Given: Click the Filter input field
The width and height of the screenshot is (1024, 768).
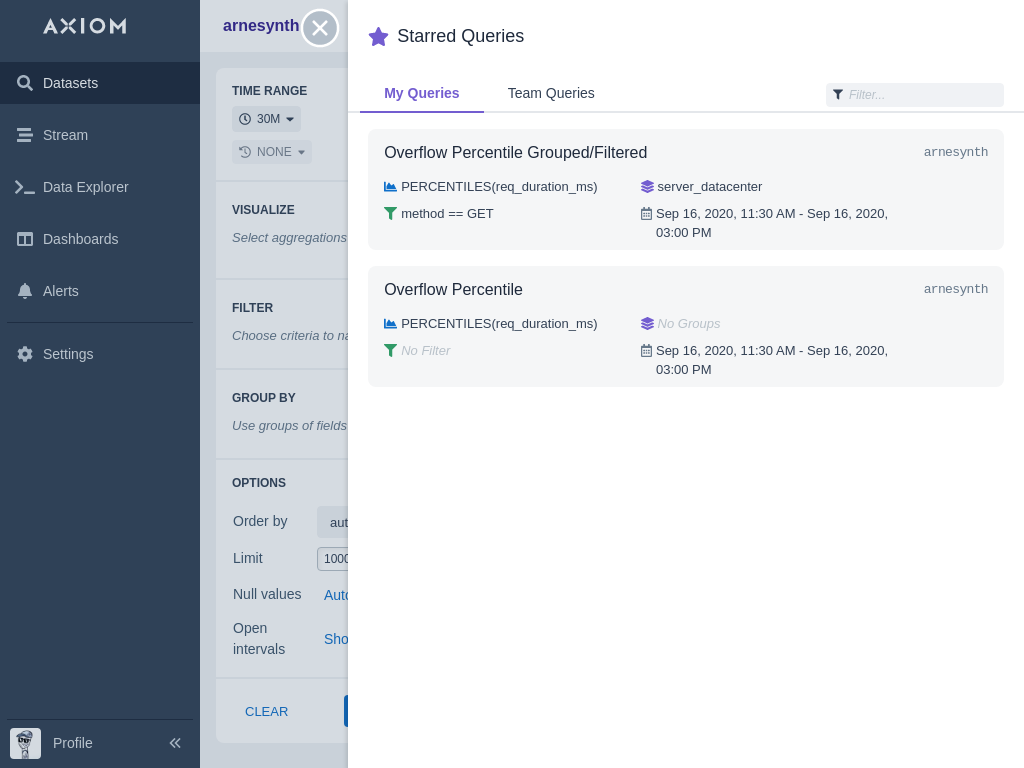Looking at the screenshot, I should pyautogui.click(x=922, y=95).
